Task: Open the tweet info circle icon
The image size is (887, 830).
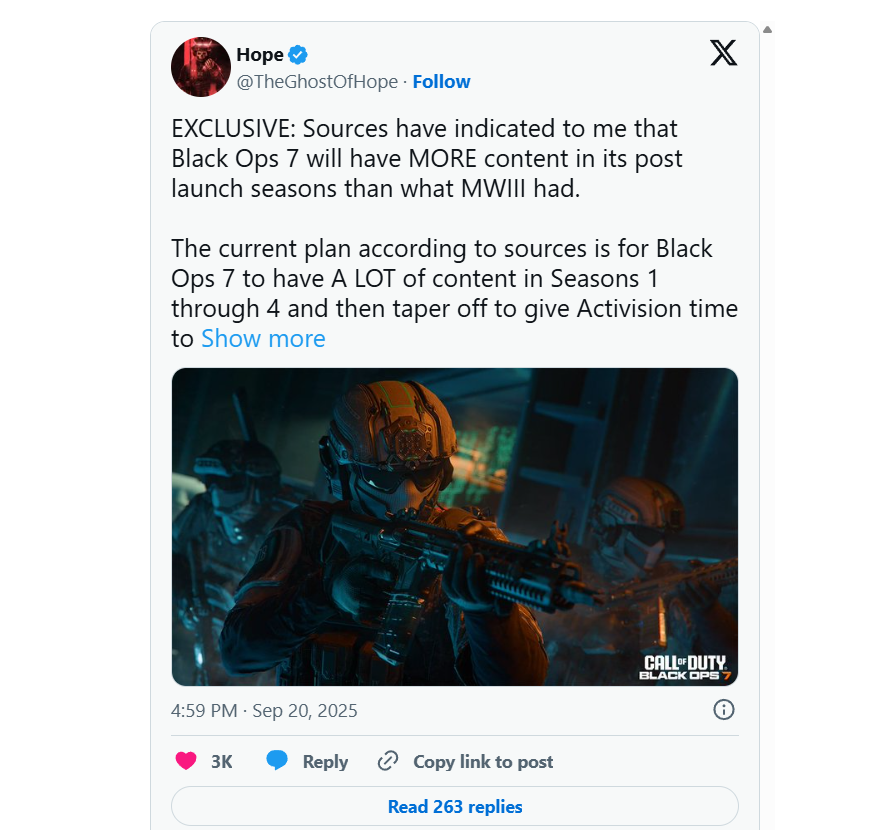Action: 724,709
